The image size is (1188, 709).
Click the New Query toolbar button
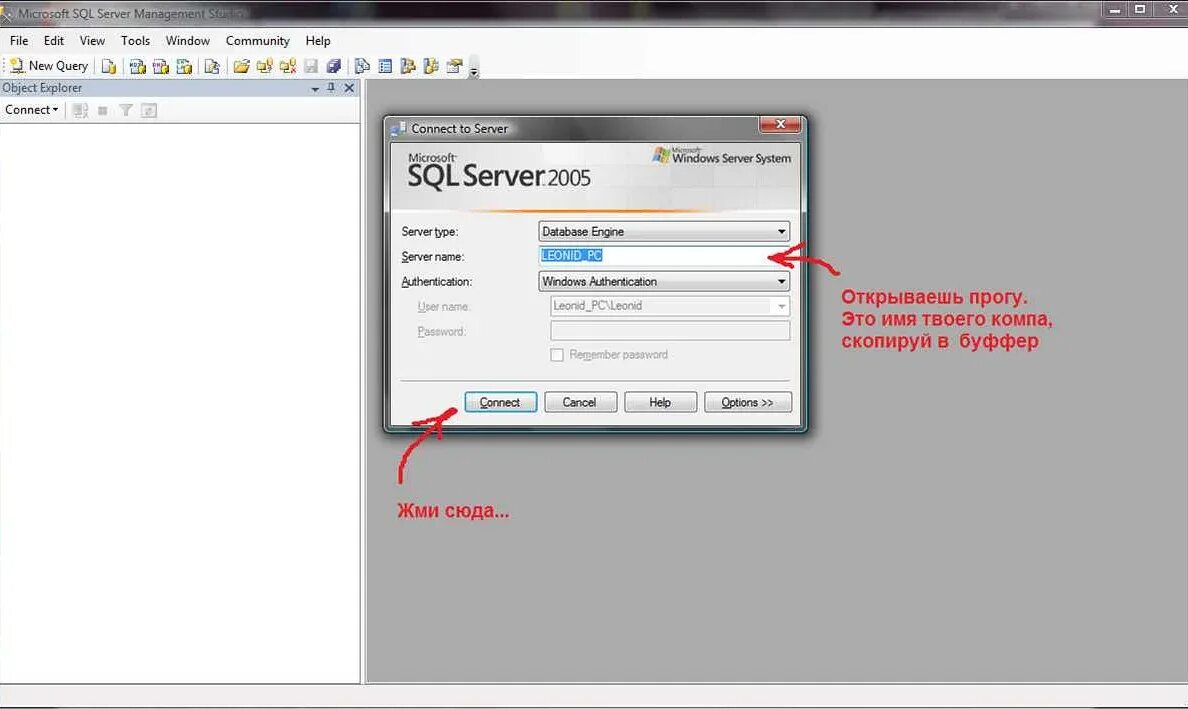[48, 66]
